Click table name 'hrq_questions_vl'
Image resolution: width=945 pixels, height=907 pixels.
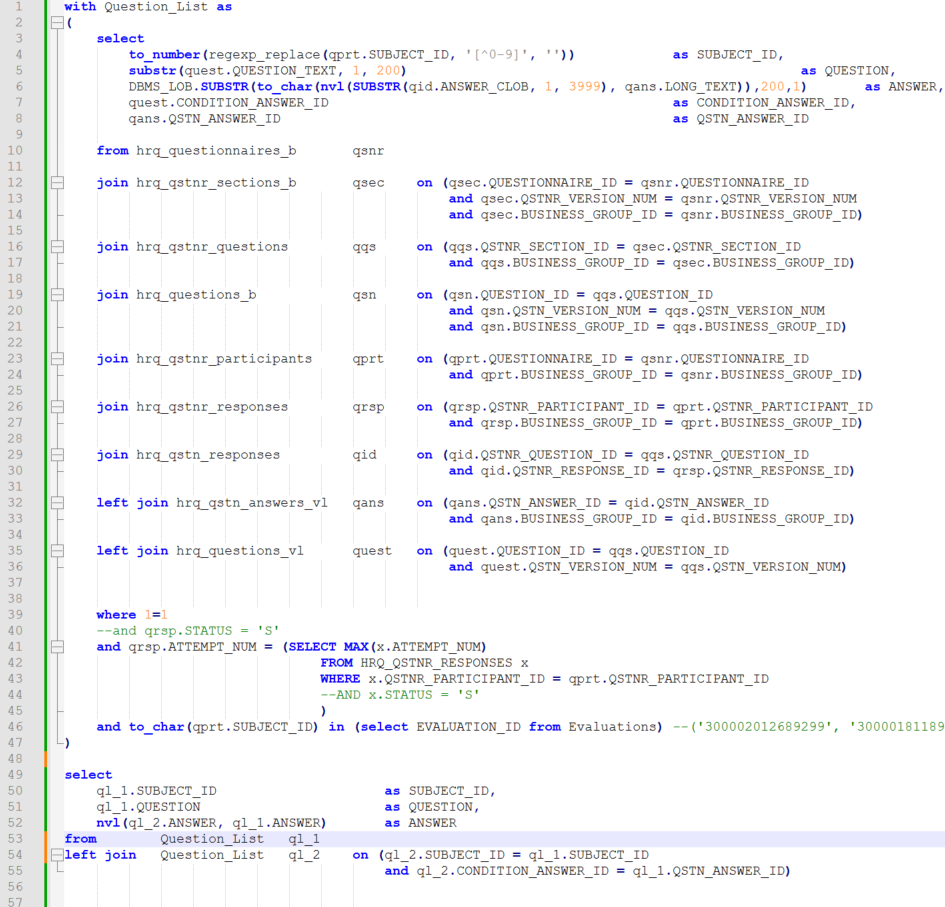240,551
